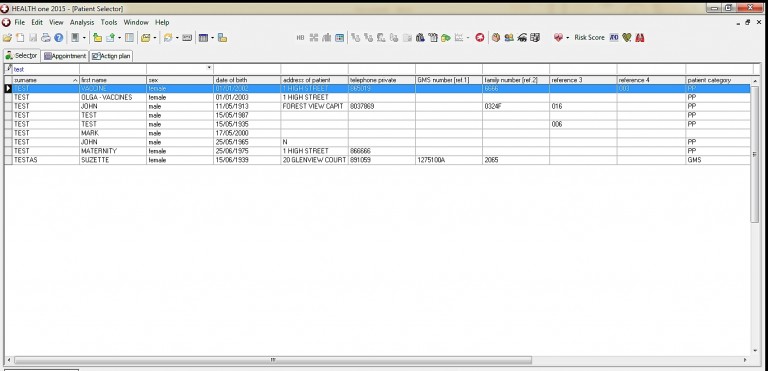
Task: Select the OLGA - VACCINES patient row
Action: (x=377, y=98)
